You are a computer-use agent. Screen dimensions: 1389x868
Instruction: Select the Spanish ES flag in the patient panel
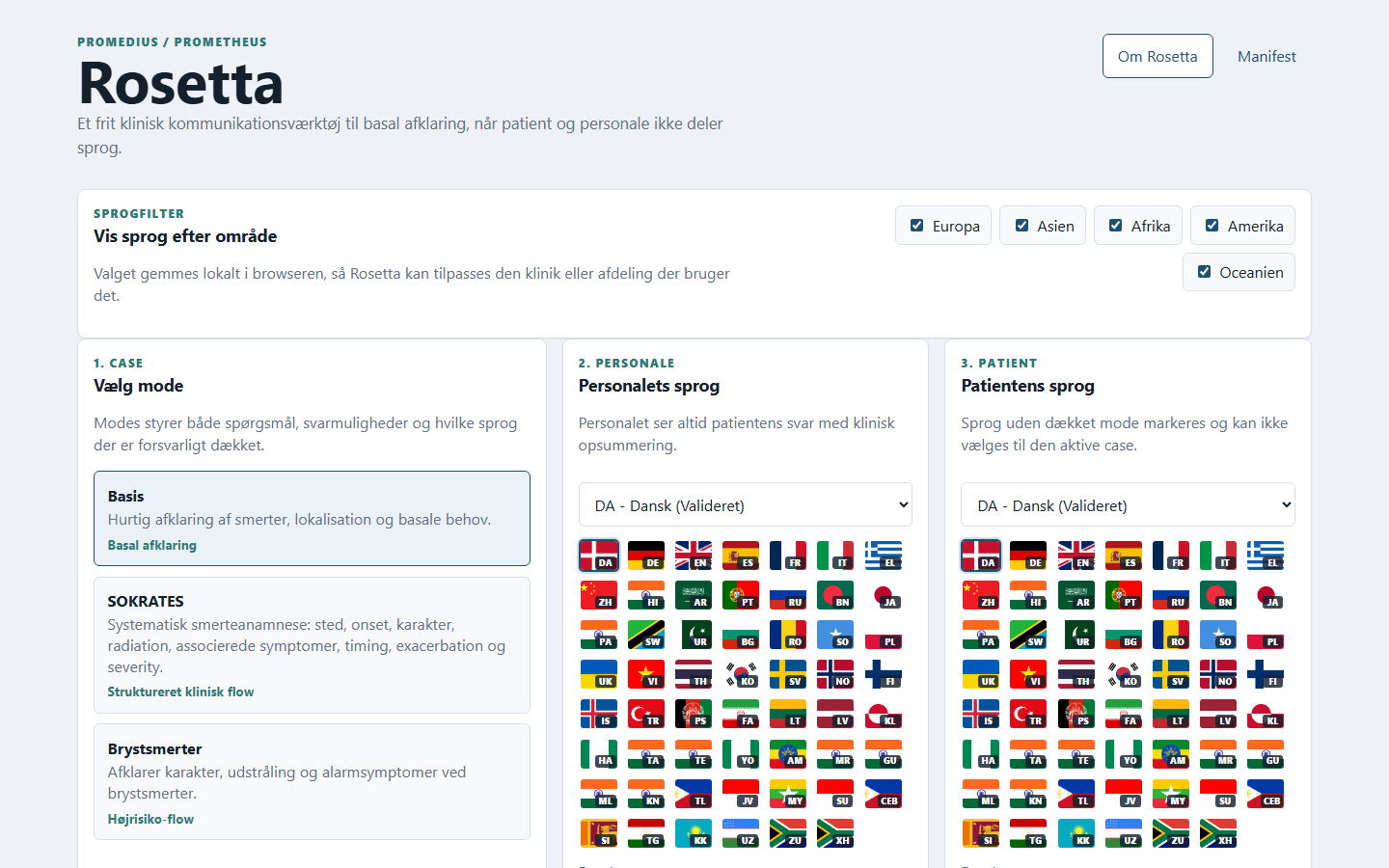click(x=1123, y=556)
